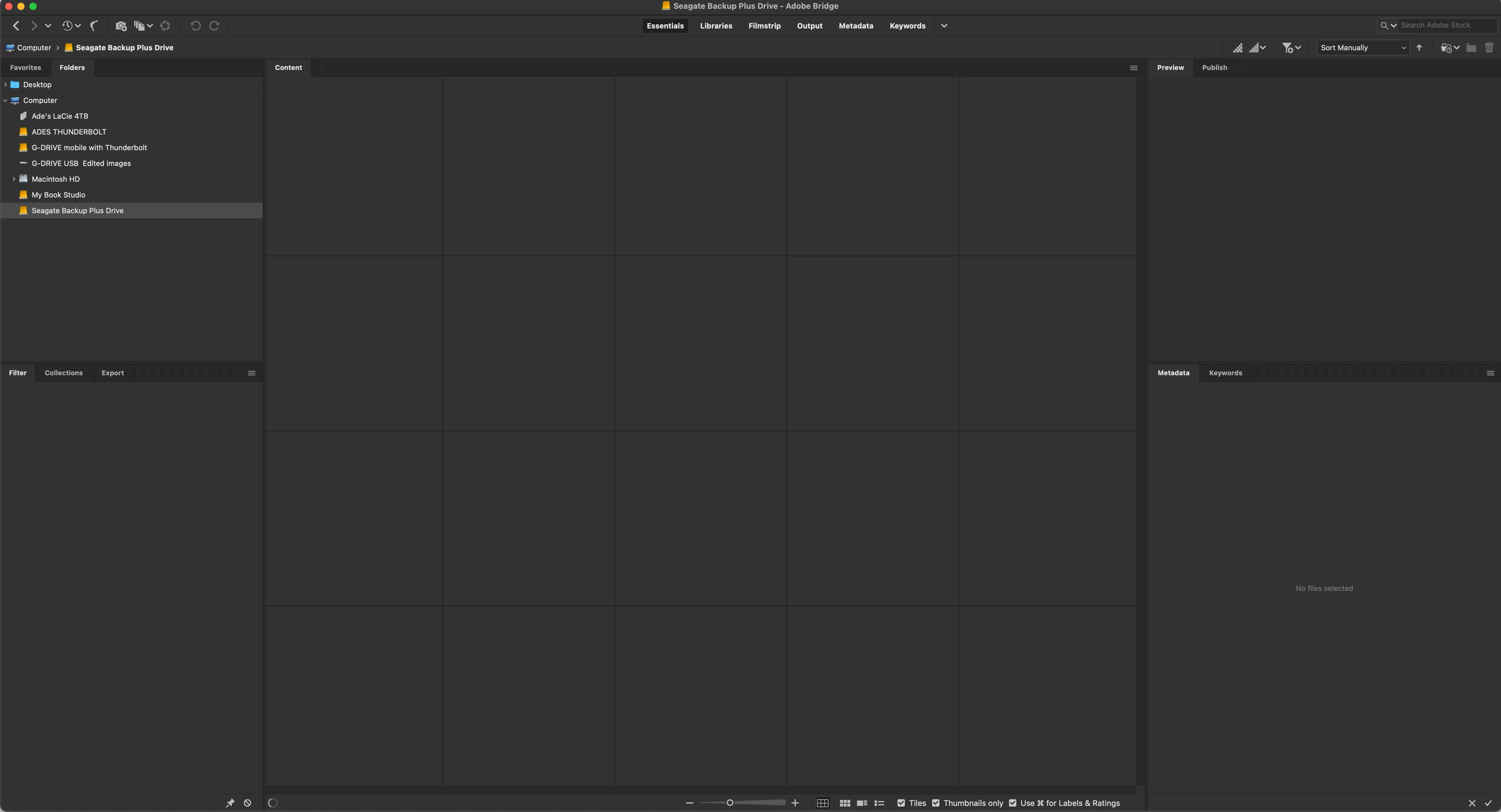Toggle ascending sort order arrow

[1420, 48]
